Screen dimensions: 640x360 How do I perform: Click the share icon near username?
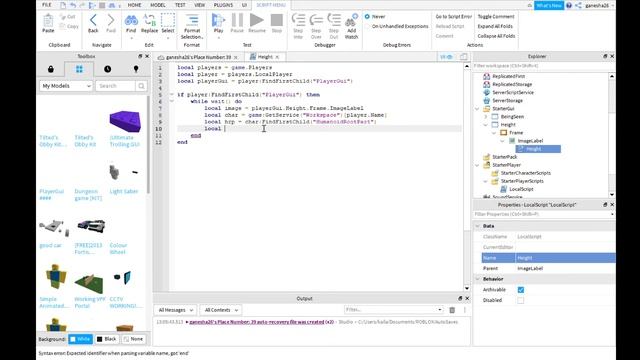click(x=578, y=5)
